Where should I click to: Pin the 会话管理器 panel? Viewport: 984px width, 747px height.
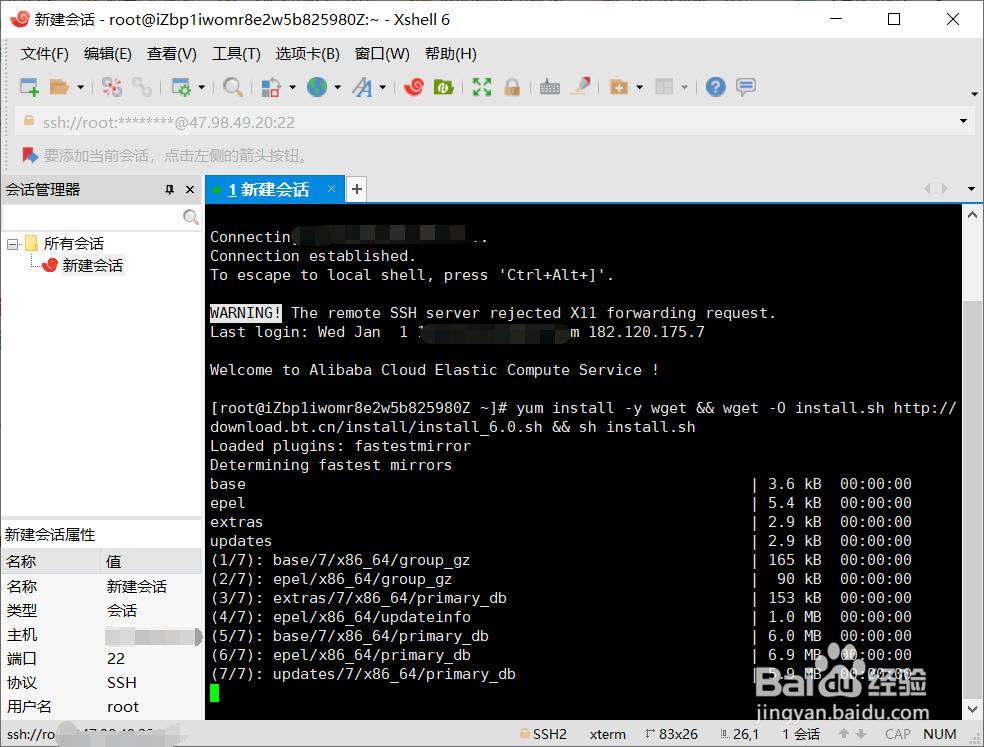169,190
